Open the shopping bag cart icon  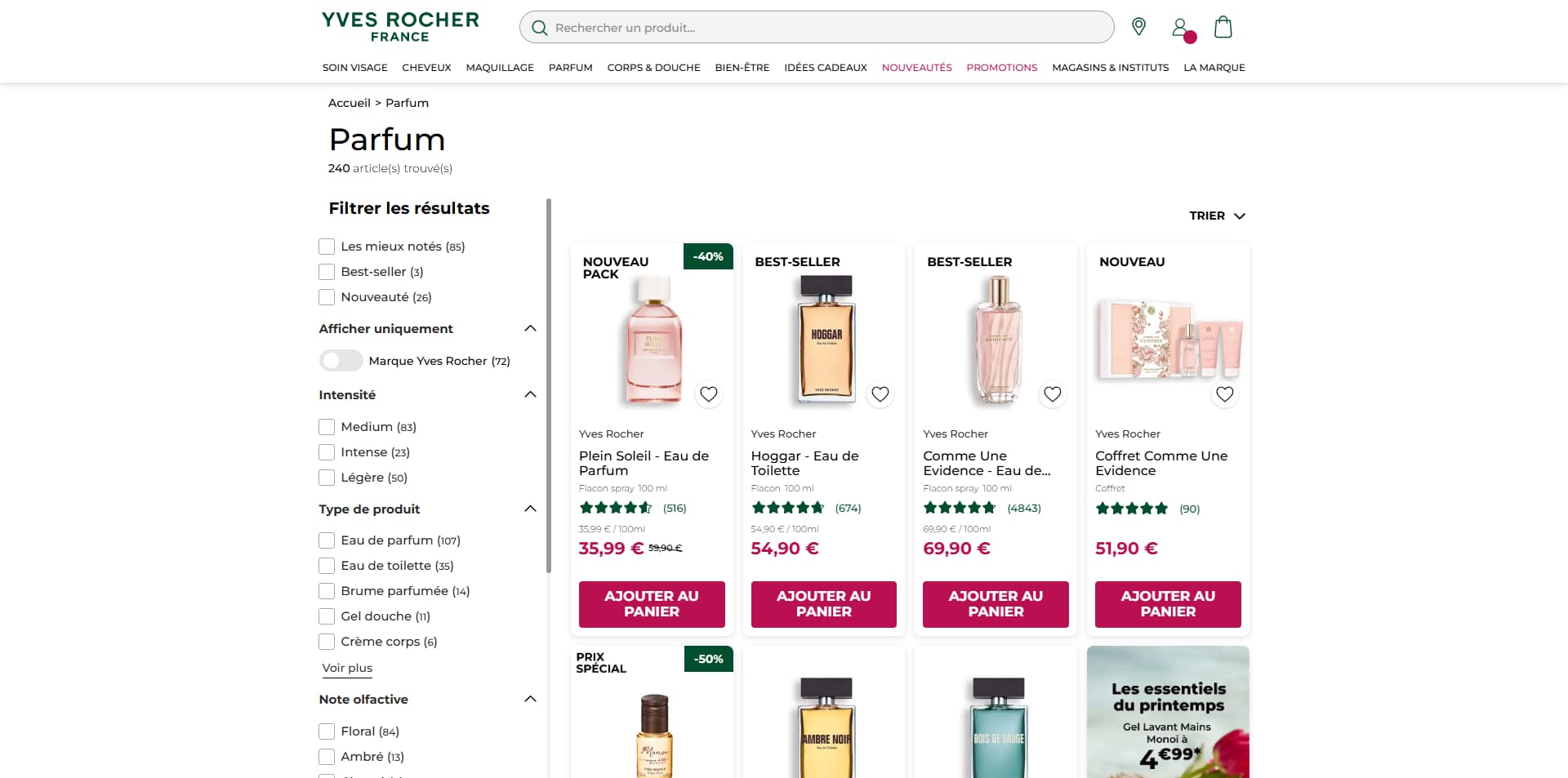pos(1223,27)
